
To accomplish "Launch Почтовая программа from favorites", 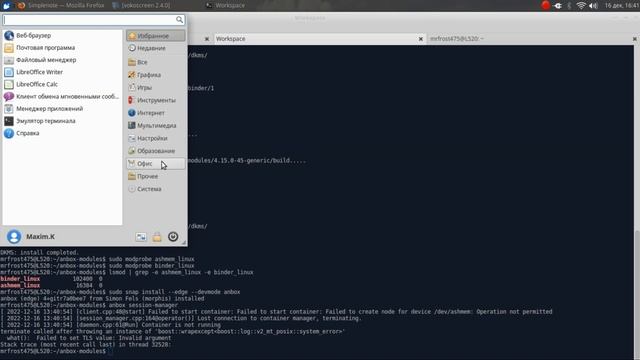I will click(x=62, y=48).
